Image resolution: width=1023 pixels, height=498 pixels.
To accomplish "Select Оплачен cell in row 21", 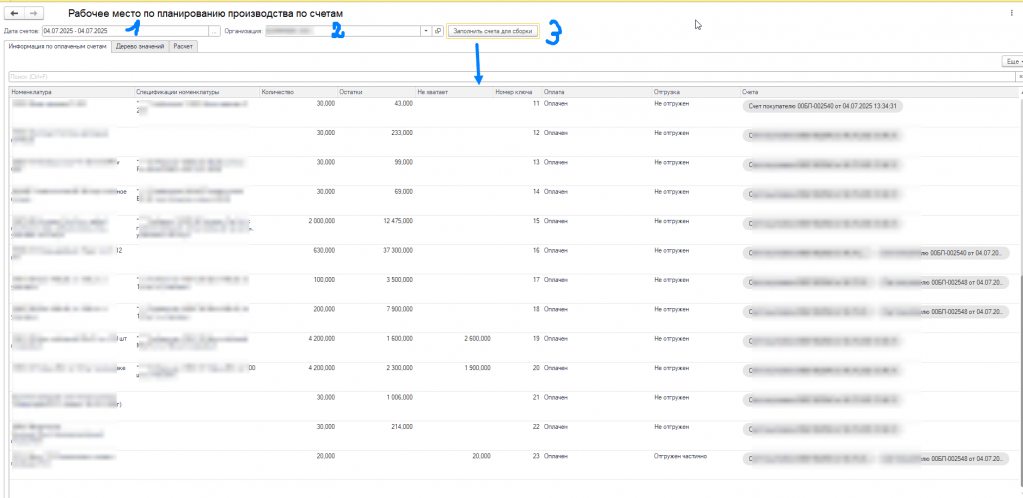I will pos(556,398).
